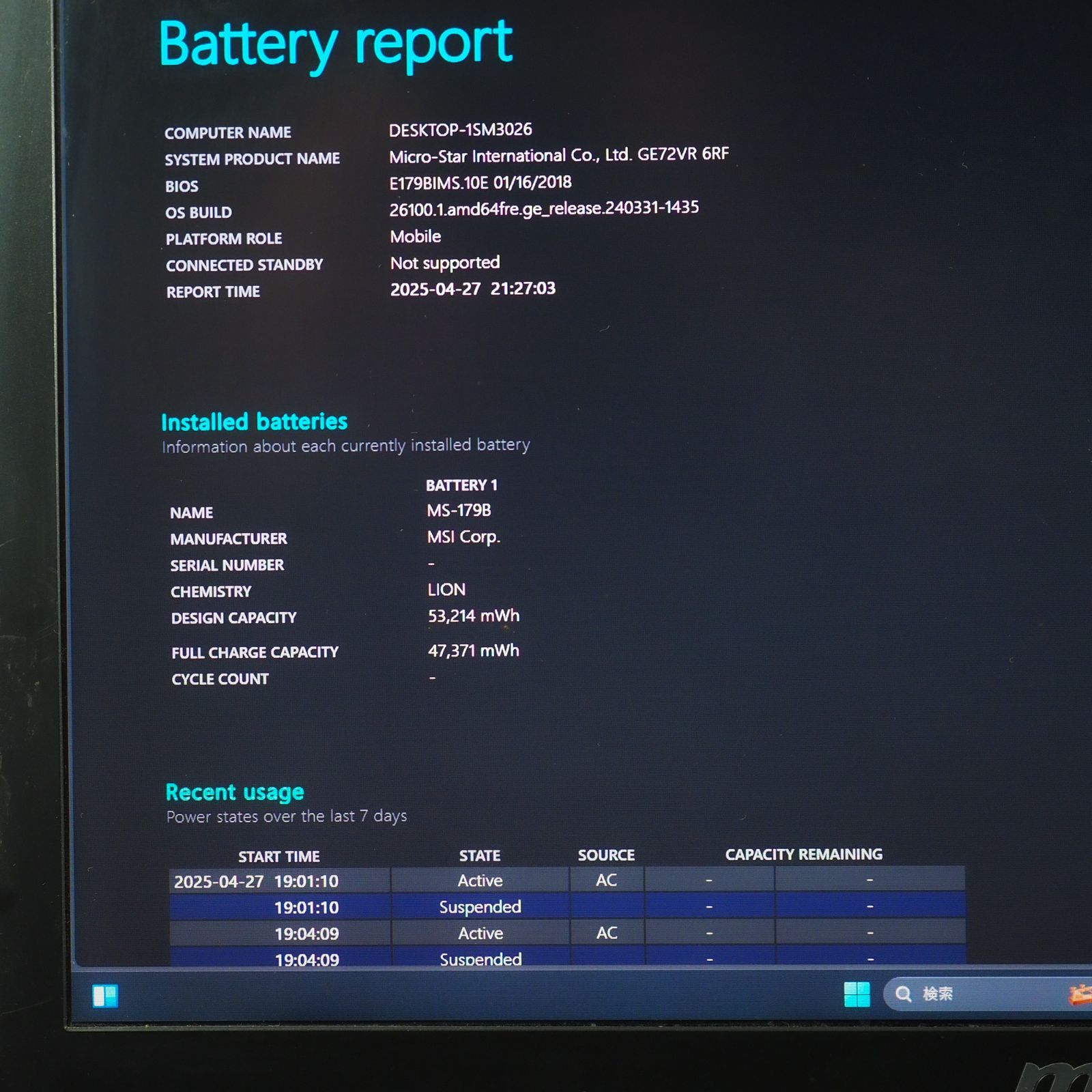This screenshot has height=1092, width=1092.
Task: Click the "STATE" column header
Action: (480, 856)
